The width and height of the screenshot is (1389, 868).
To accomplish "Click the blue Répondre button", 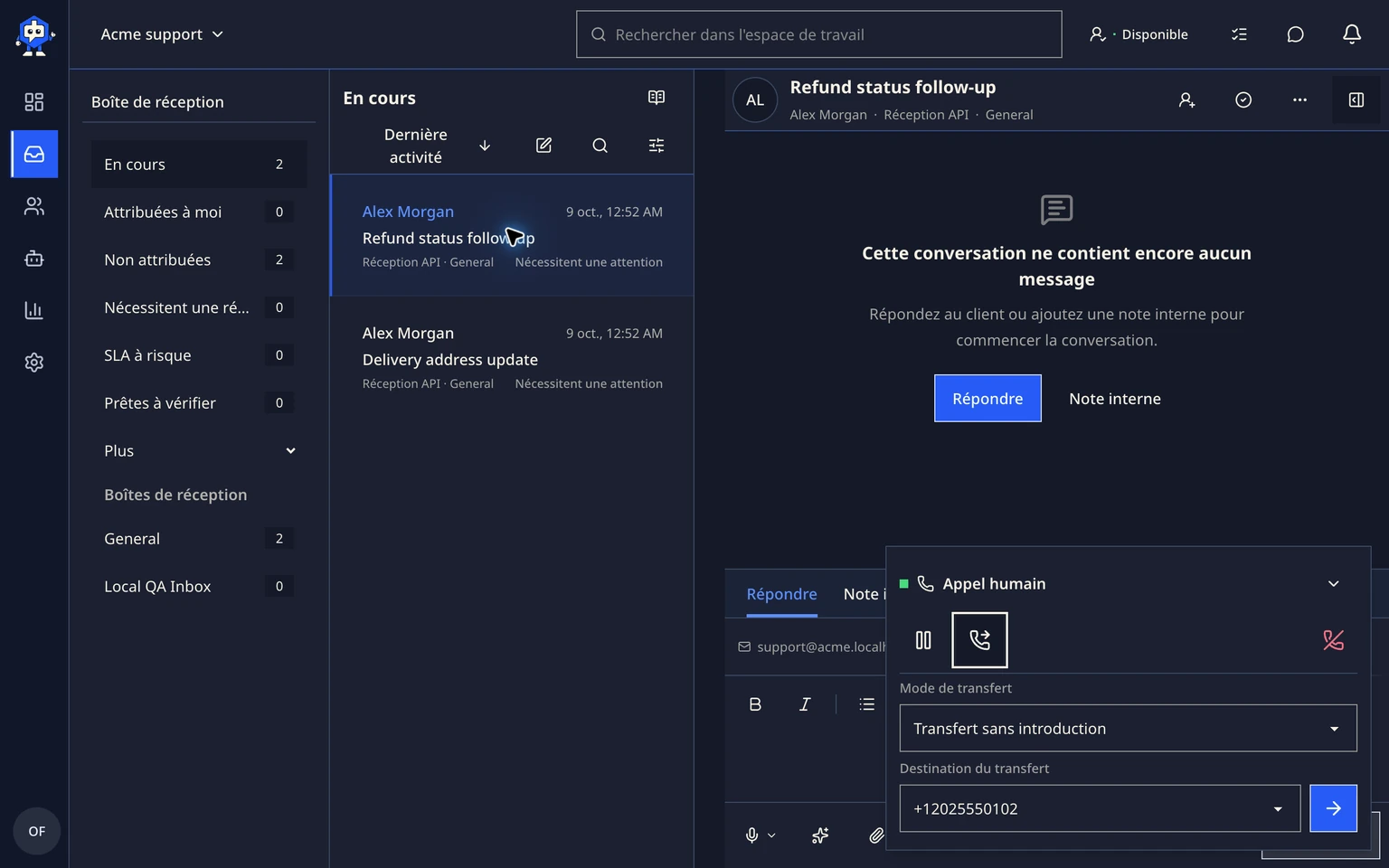I will tap(987, 398).
